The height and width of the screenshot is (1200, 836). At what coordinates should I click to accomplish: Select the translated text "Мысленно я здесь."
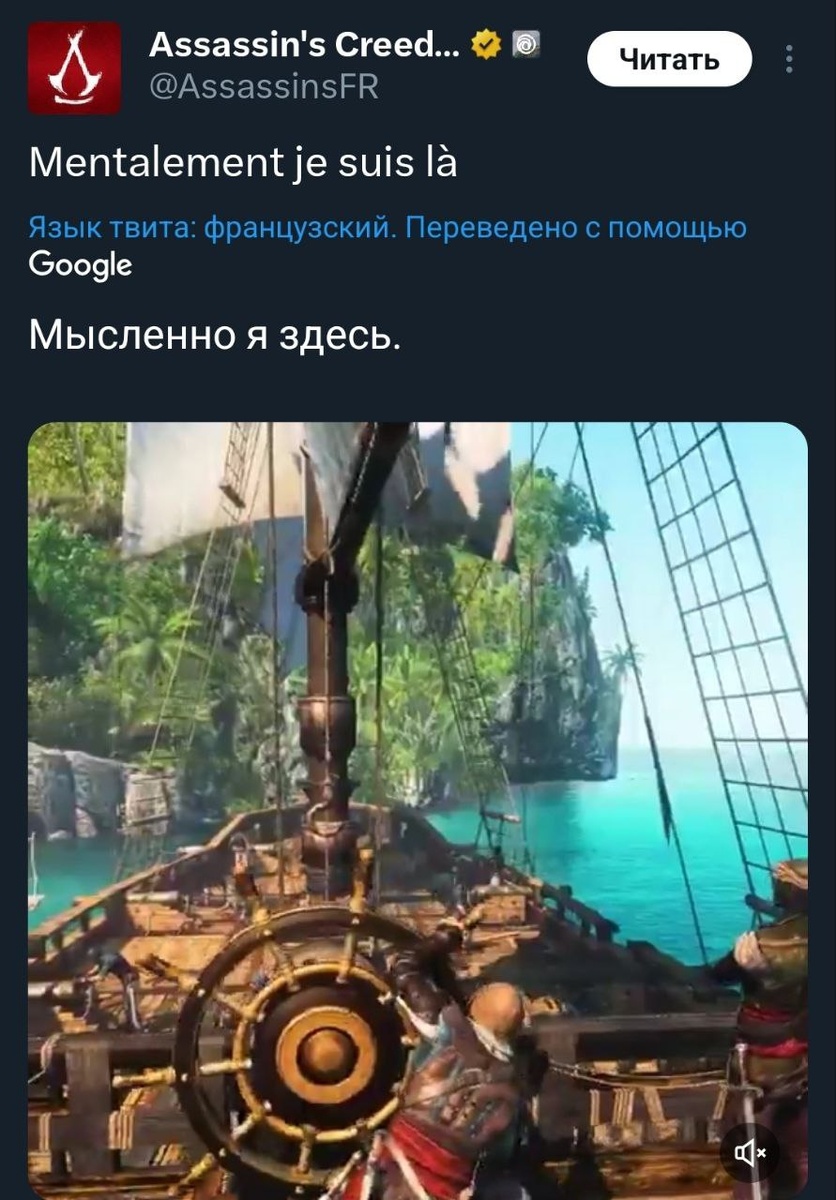(x=215, y=335)
